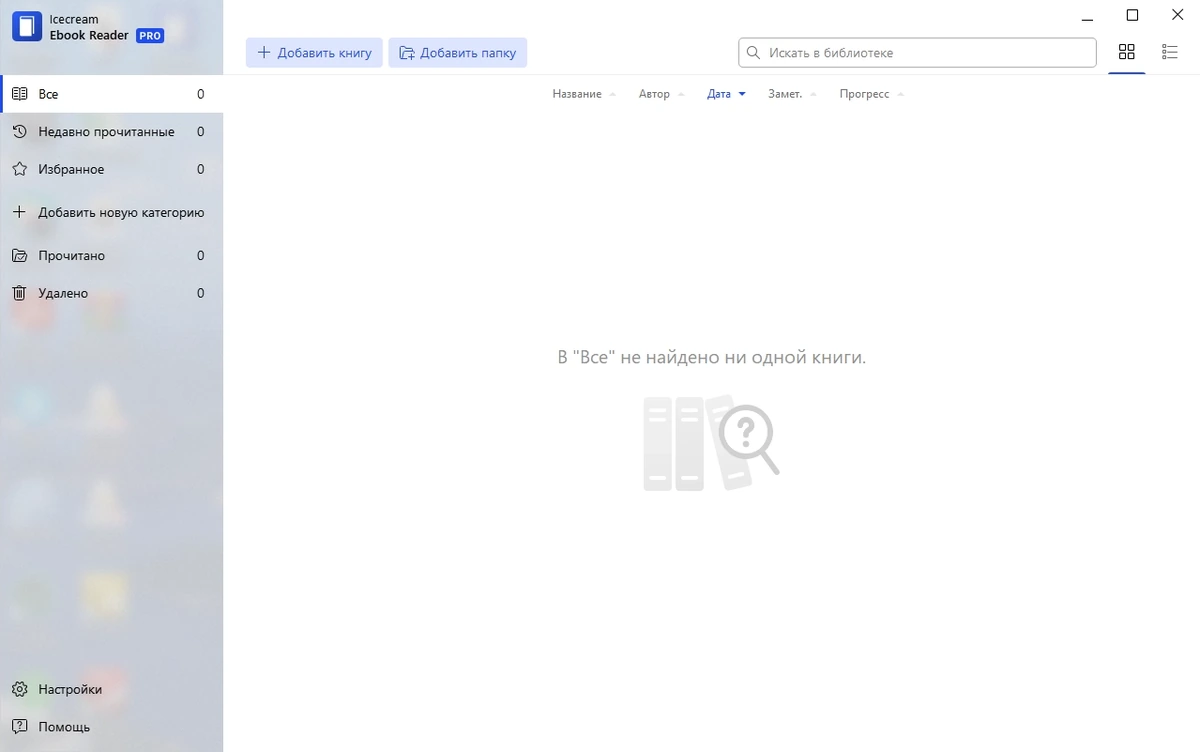Open Настройки
1200x752 pixels.
point(112,689)
